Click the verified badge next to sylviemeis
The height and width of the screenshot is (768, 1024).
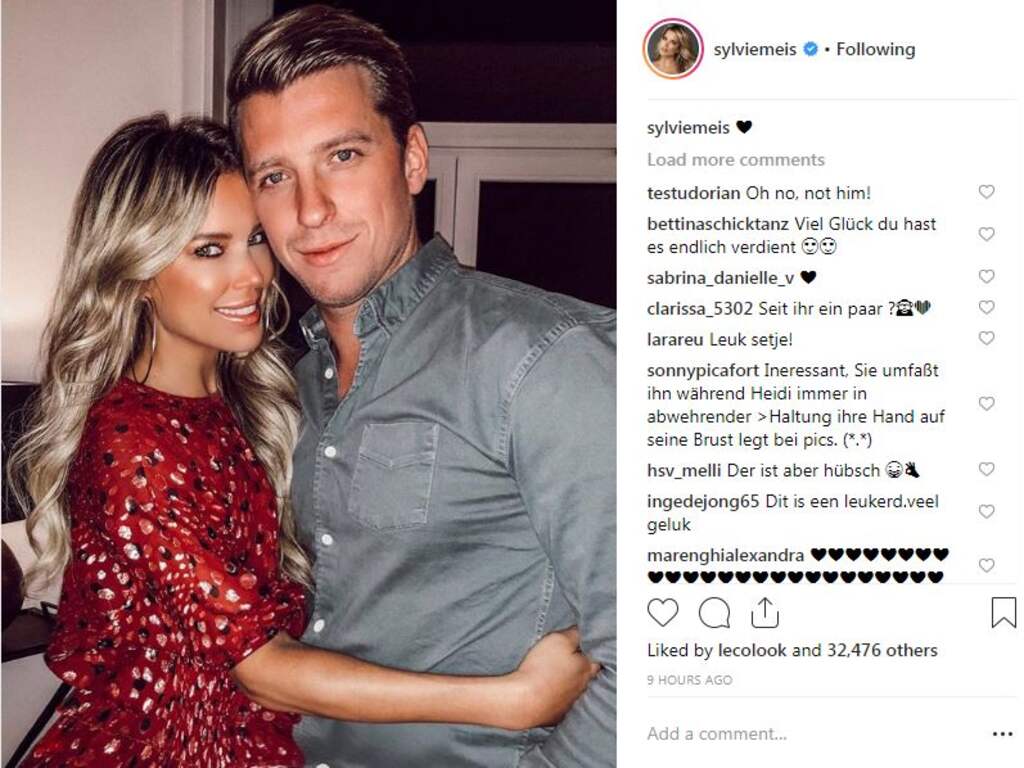point(810,49)
